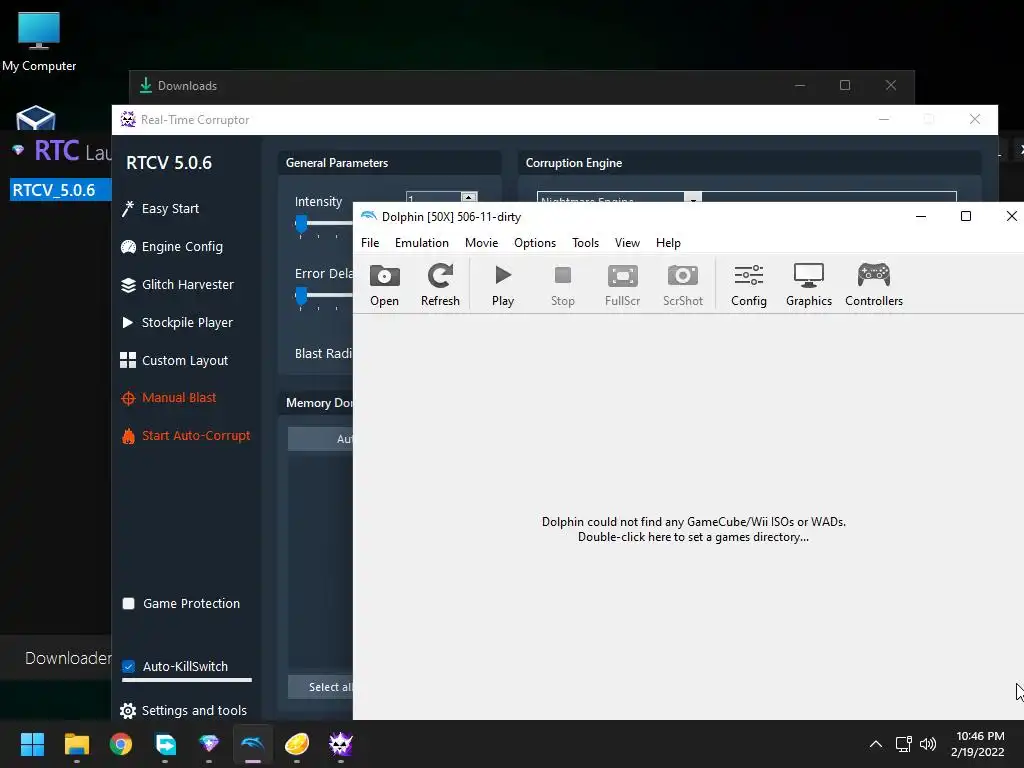Open the clock and date 10:46 PM
This screenshot has height=768, width=1024.
coord(978,744)
